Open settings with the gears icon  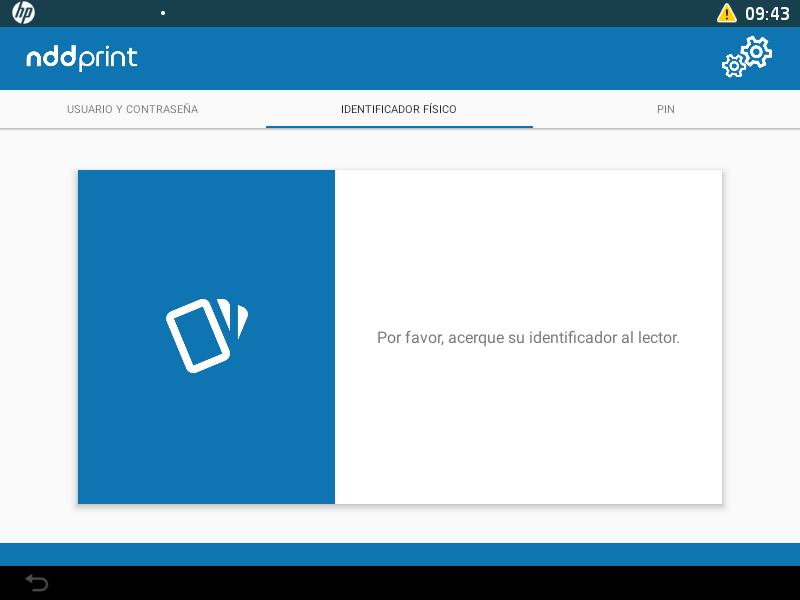[x=747, y=57]
